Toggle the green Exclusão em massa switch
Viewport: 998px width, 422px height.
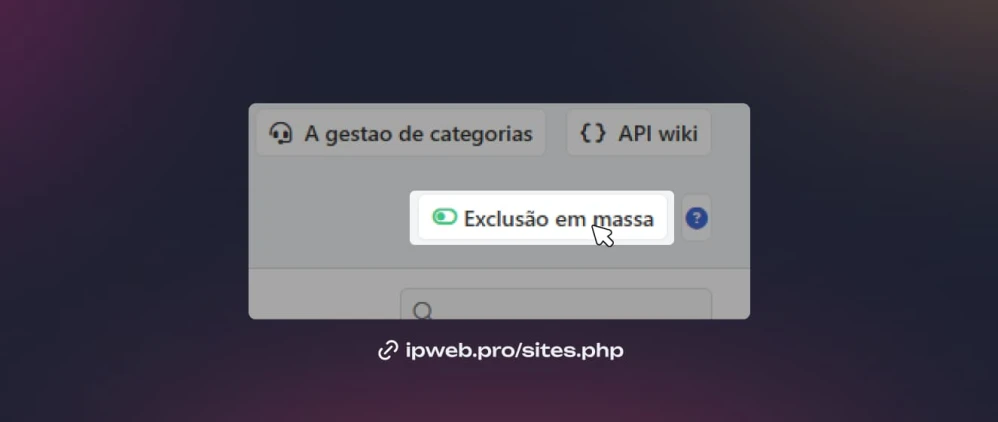click(x=444, y=217)
